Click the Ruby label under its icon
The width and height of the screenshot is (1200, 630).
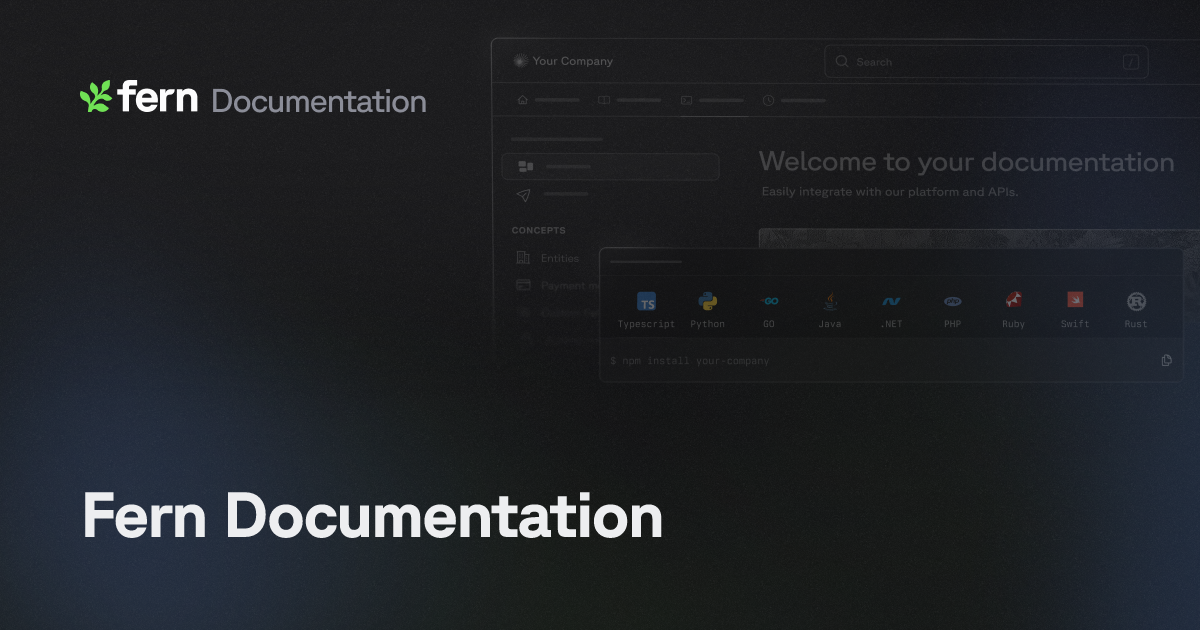[x=1014, y=324]
